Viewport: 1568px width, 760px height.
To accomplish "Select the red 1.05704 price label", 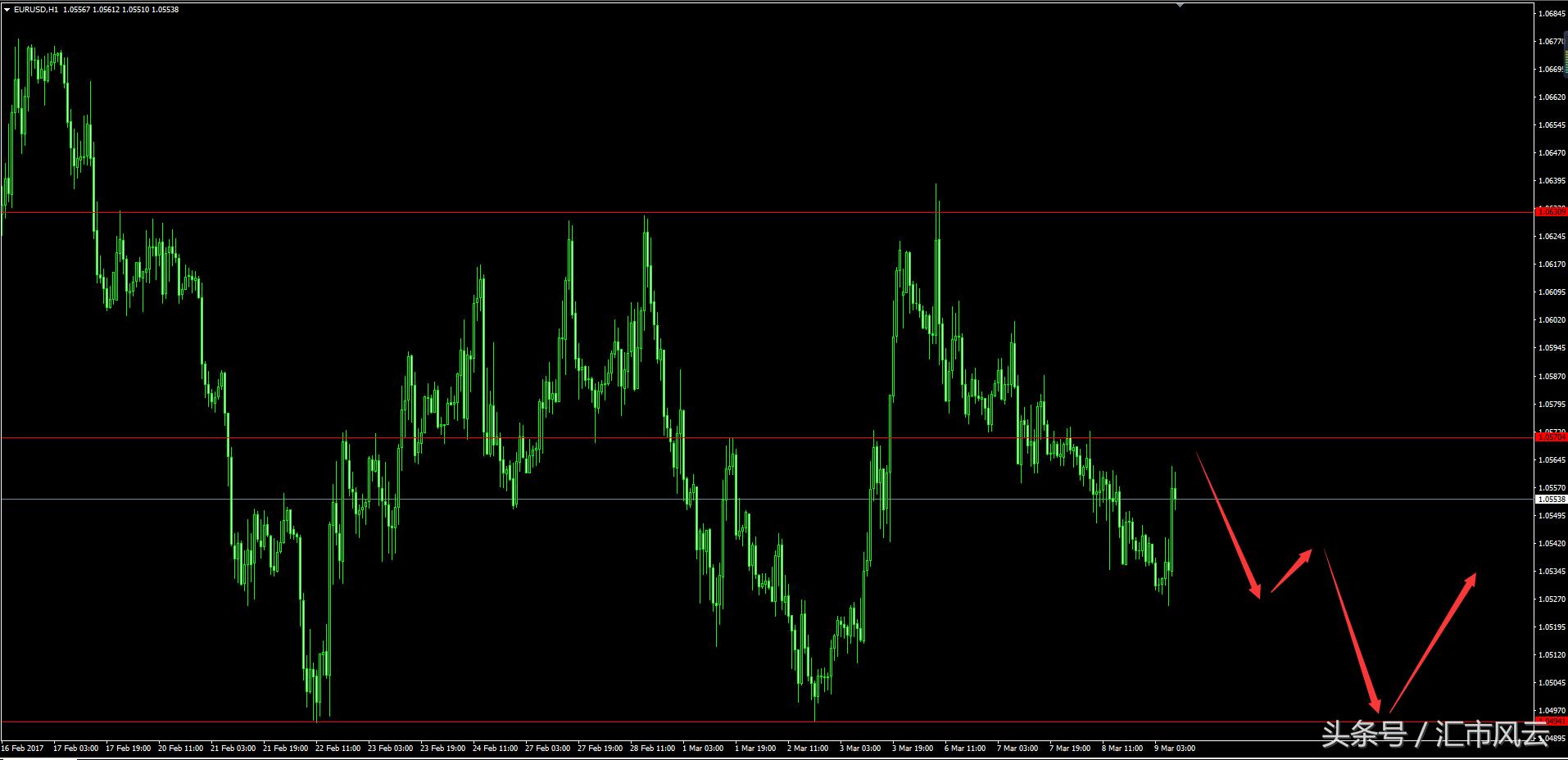I will (1552, 437).
